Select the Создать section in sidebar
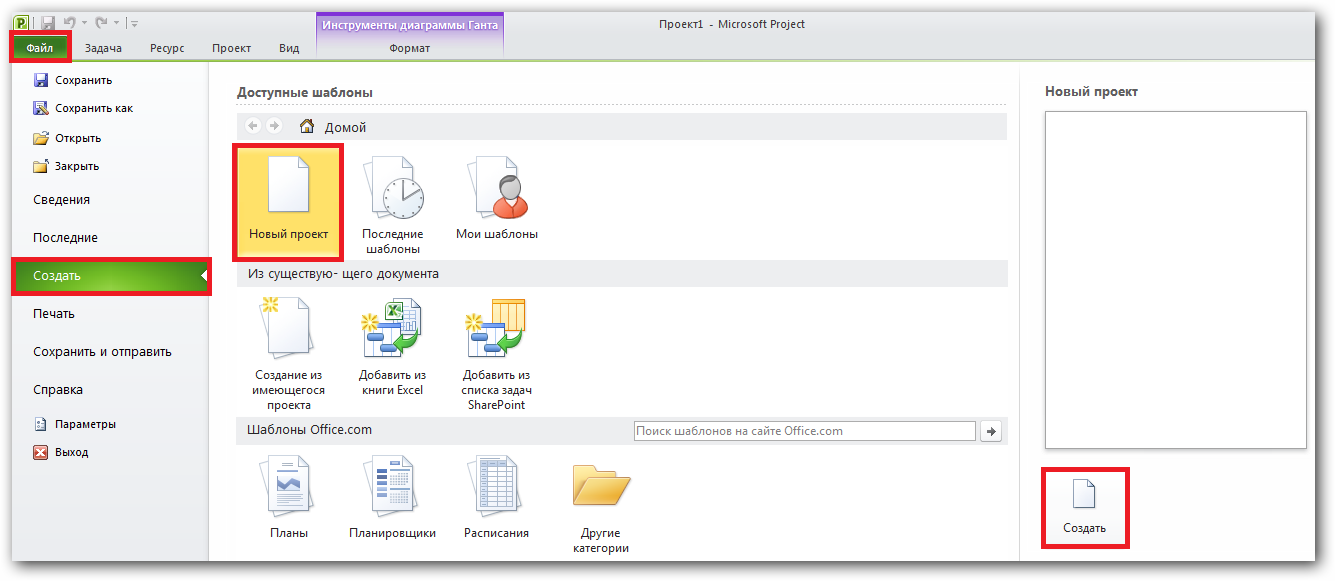The width and height of the screenshot is (1335, 581). (x=110, y=276)
